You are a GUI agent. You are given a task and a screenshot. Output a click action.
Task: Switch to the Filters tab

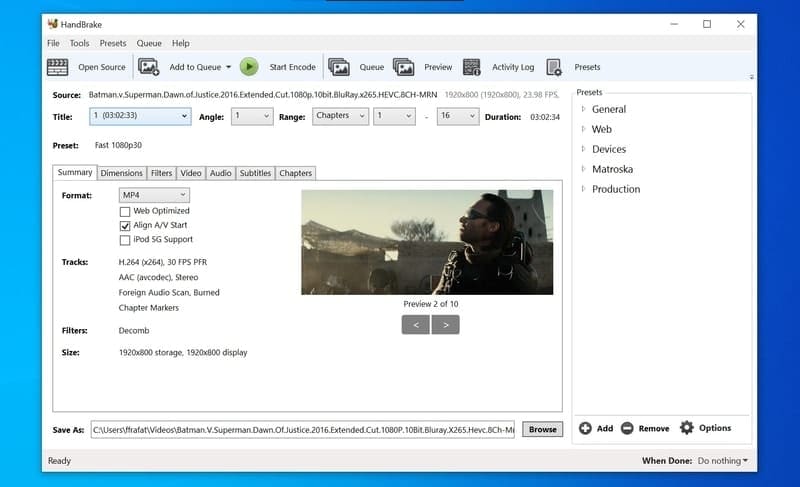click(161, 173)
